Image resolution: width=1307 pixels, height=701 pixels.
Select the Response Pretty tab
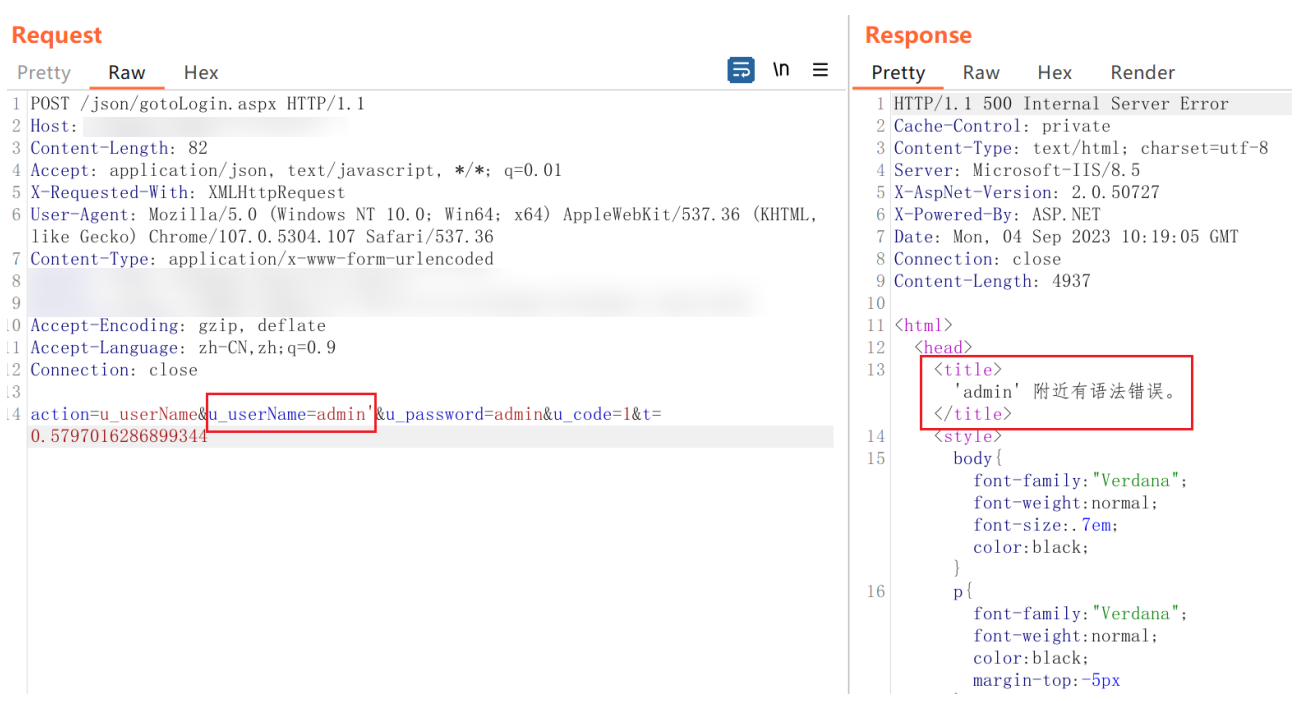tap(898, 73)
